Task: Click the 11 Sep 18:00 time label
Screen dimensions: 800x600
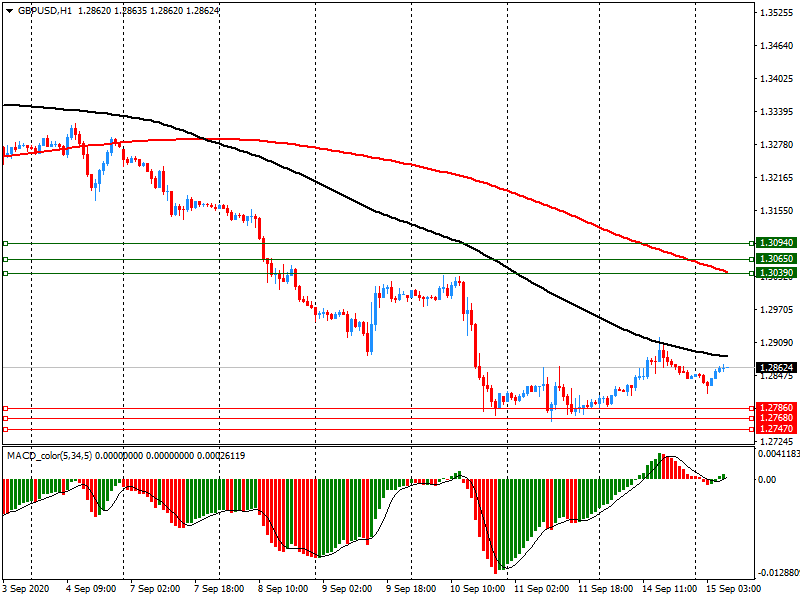Action: click(x=606, y=589)
